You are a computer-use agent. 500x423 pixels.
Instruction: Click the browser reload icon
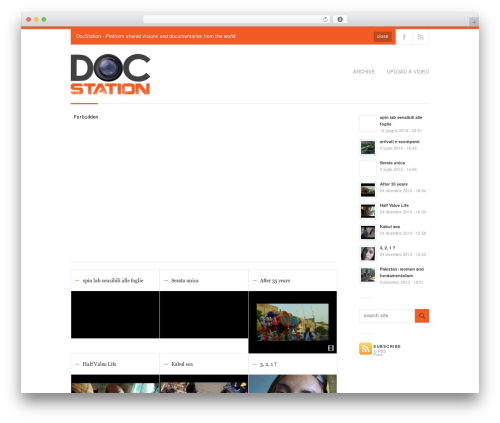coord(325,20)
